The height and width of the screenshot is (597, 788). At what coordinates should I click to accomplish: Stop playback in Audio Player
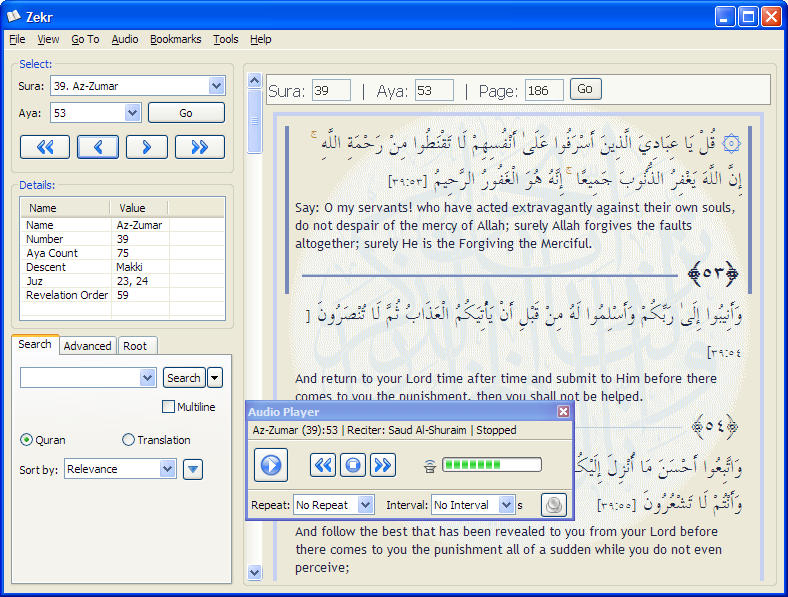(x=353, y=465)
